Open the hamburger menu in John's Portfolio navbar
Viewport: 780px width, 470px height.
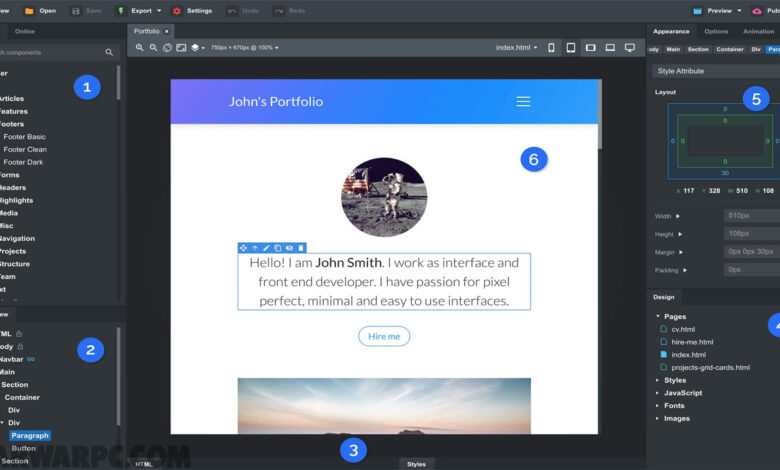523,101
